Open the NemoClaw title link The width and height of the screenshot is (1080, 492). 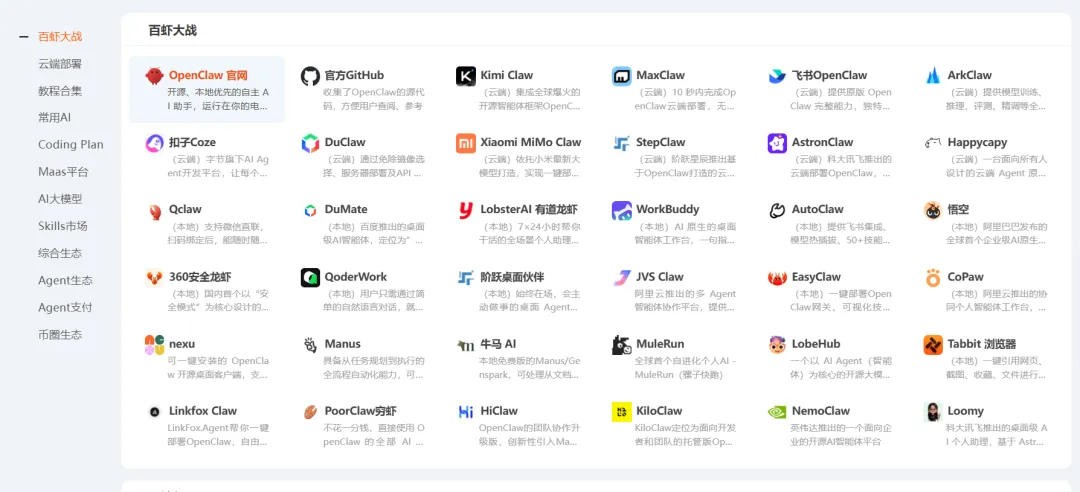821,411
